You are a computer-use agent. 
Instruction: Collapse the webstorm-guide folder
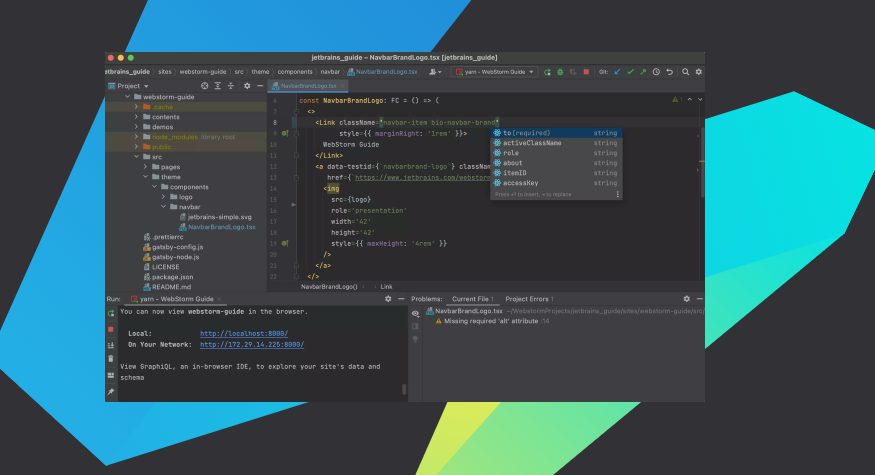(x=128, y=97)
